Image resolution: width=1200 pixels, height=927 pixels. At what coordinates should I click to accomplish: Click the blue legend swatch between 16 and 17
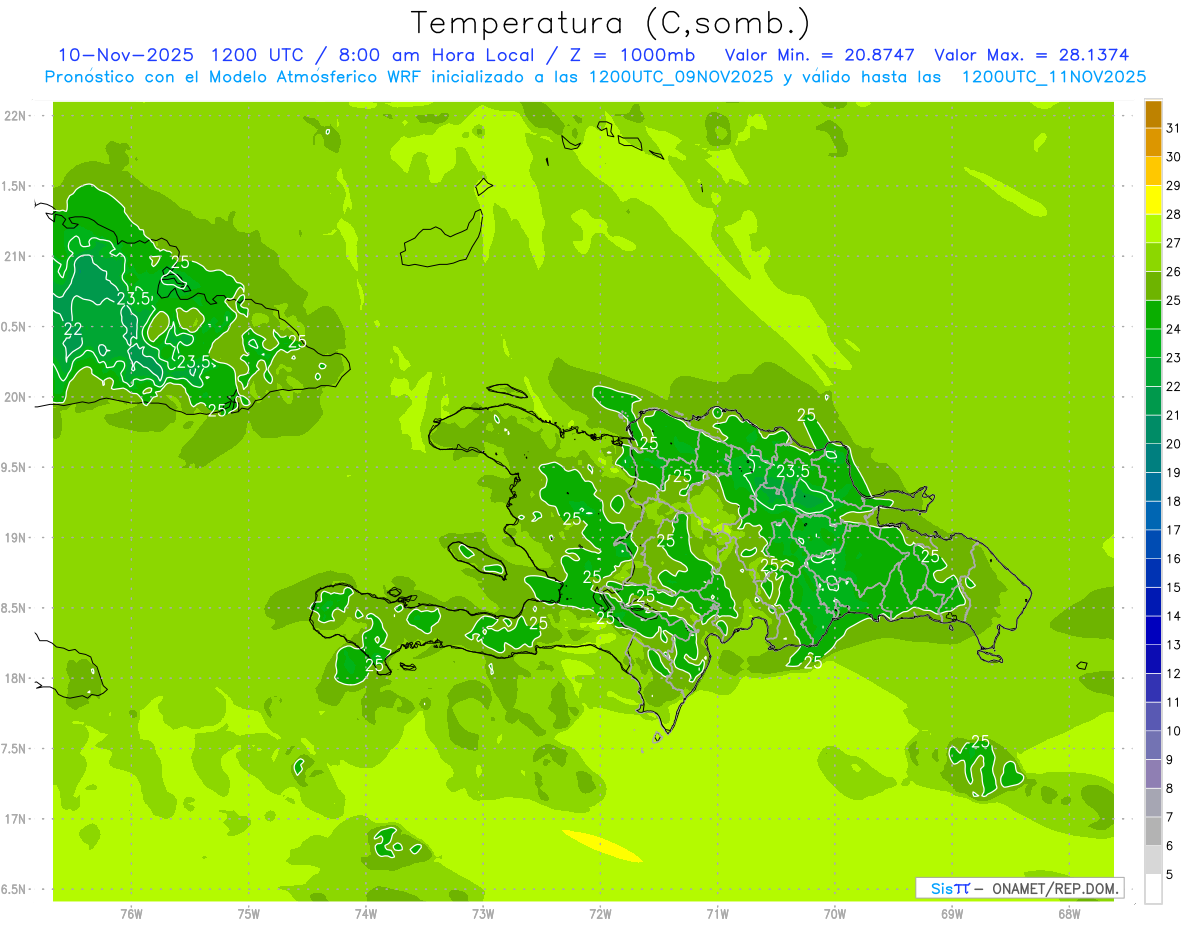pyautogui.click(x=1153, y=545)
